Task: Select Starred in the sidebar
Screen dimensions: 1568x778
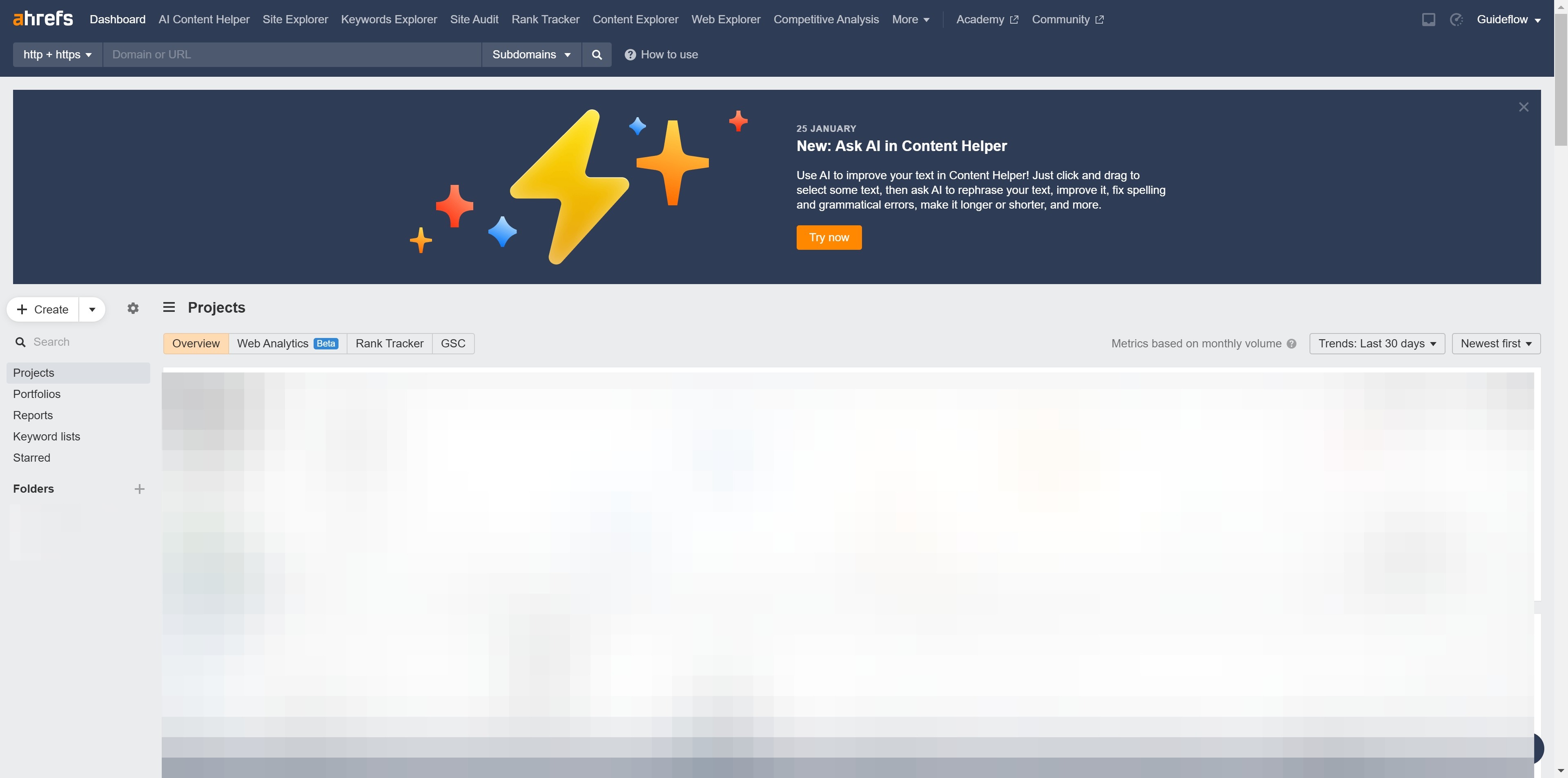Action: point(32,458)
